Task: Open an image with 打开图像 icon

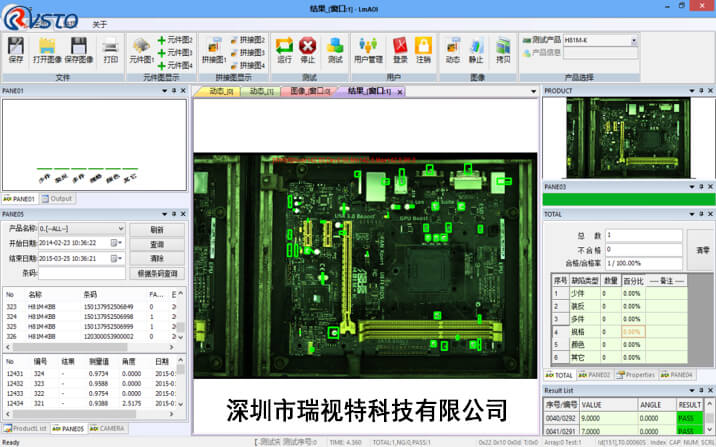Action: pyautogui.click(x=48, y=49)
